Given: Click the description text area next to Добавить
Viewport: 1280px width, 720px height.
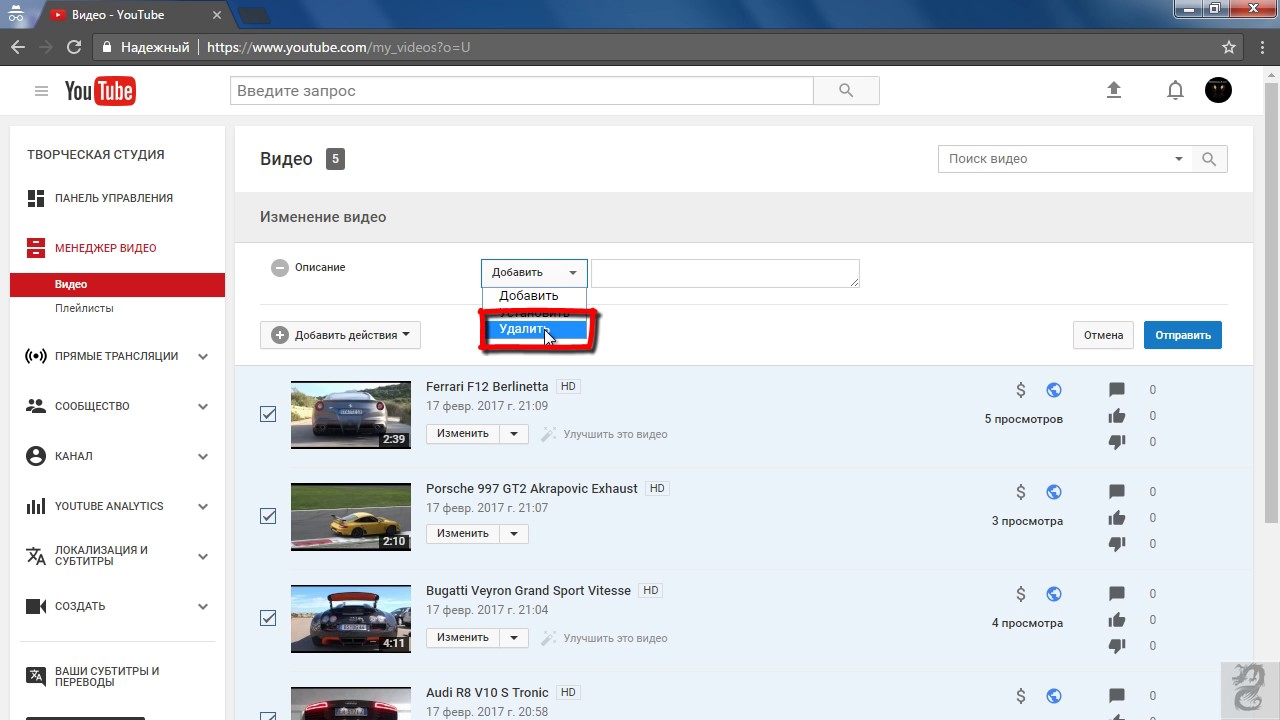Looking at the screenshot, I should click(x=725, y=273).
